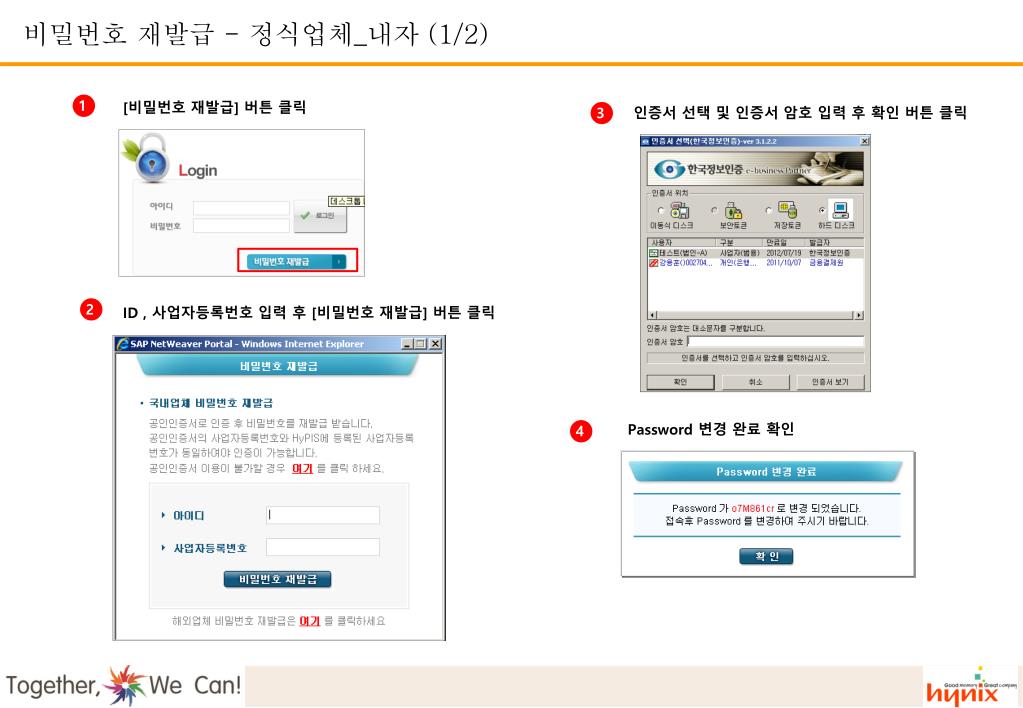Select 저장토큰 radio button
The image size is (1023, 708).
click(769, 210)
